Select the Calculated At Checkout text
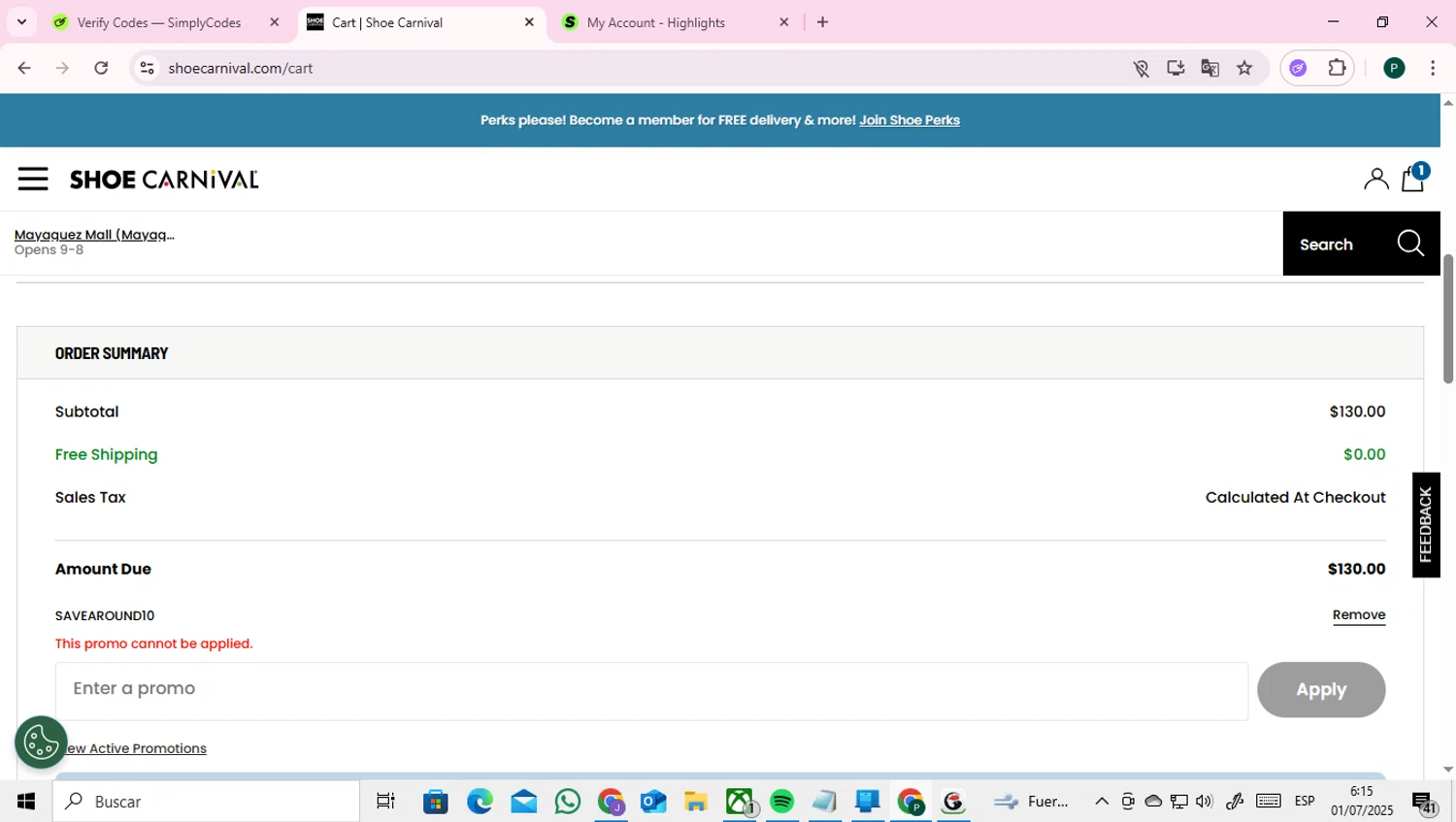The height and width of the screenshot is (822, 1456). click(1295, 497)
